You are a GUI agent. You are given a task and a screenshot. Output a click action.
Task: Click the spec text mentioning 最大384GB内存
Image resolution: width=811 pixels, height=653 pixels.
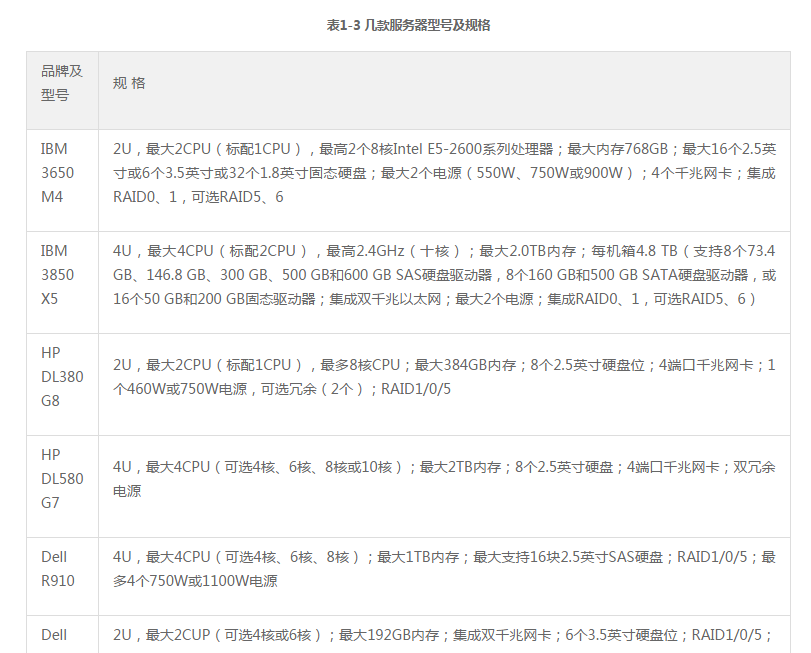(444, 377)
